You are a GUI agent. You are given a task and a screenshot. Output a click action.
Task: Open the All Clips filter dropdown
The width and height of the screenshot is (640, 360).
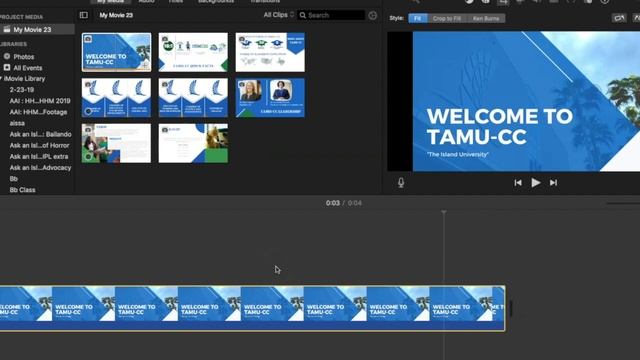click(278, 15)
